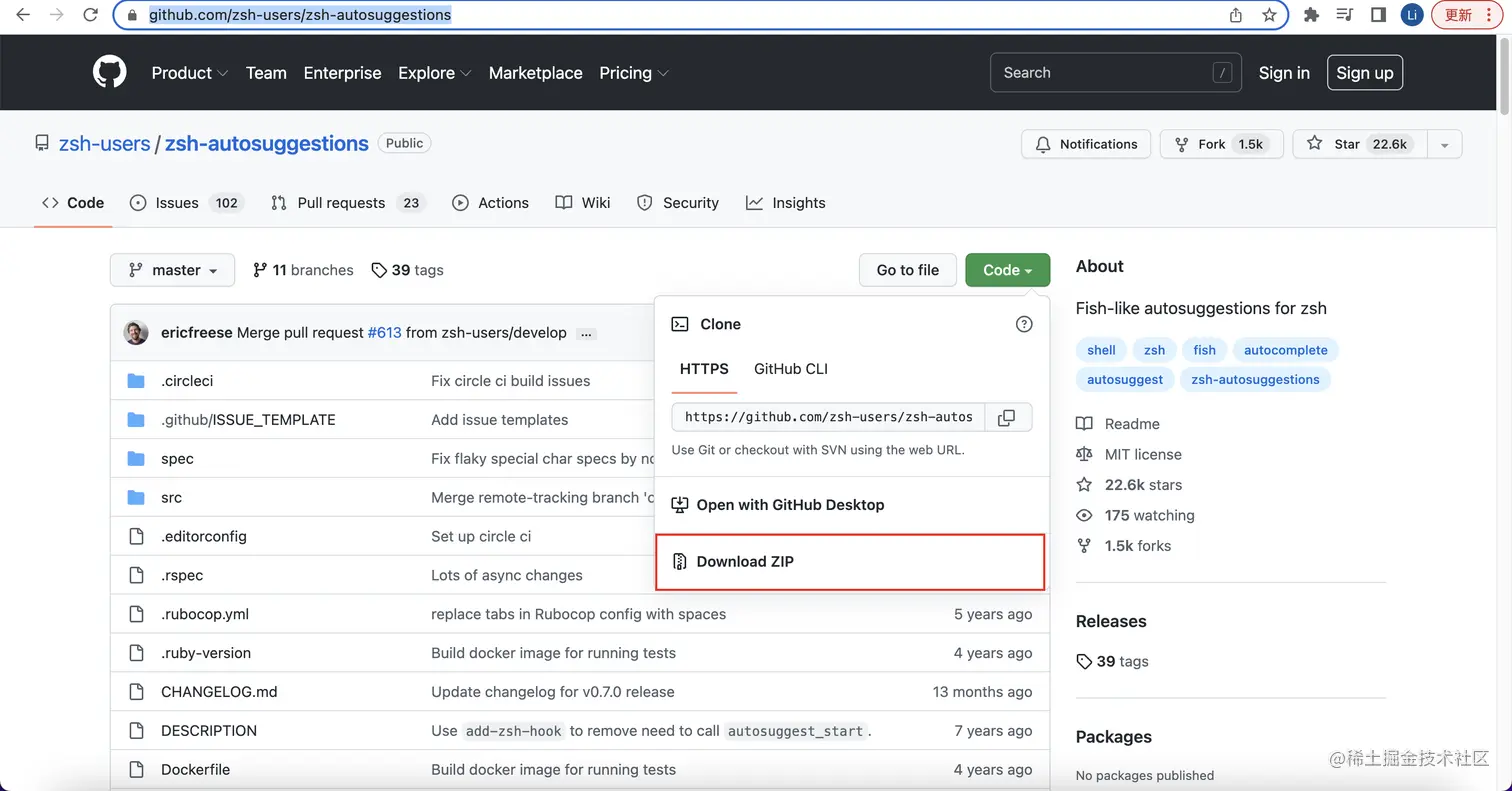Select the Code tab
This screenshot has width=1512, height=791.
[73, 203]
